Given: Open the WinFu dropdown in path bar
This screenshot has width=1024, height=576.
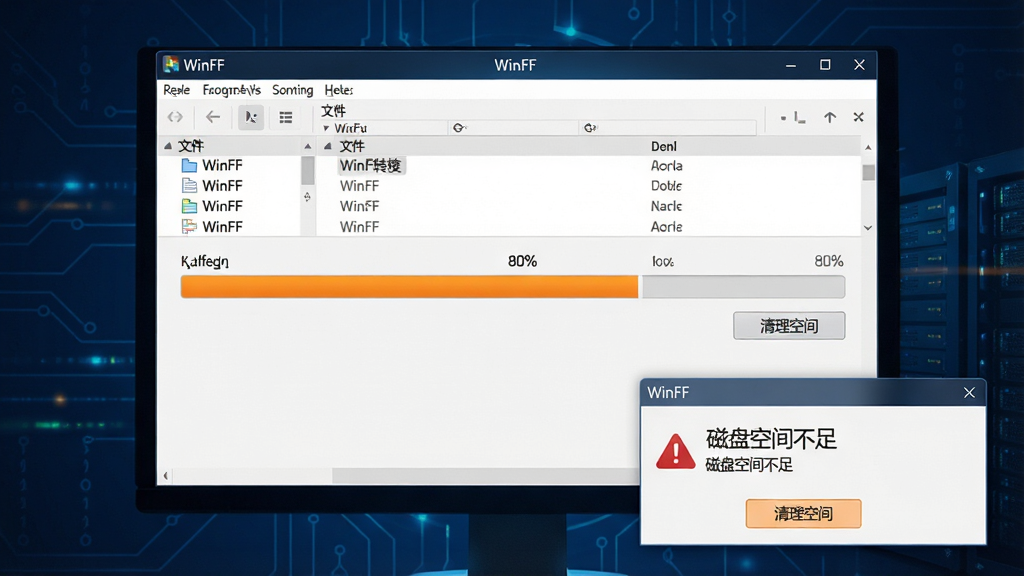Looking at the screenshot, I should [x=326, y=128].
